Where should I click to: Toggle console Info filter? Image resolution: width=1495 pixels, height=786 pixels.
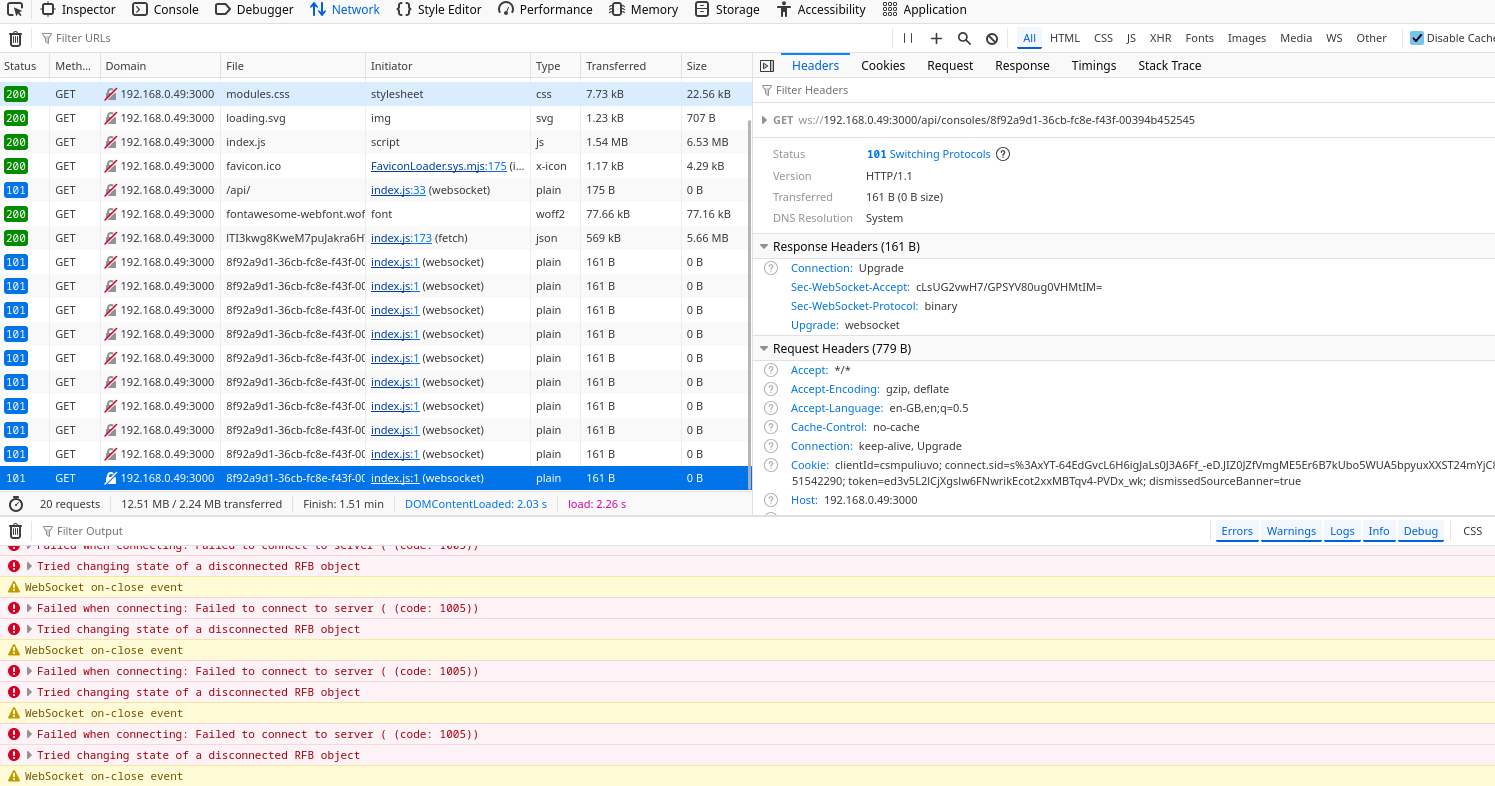point(1379,531)
